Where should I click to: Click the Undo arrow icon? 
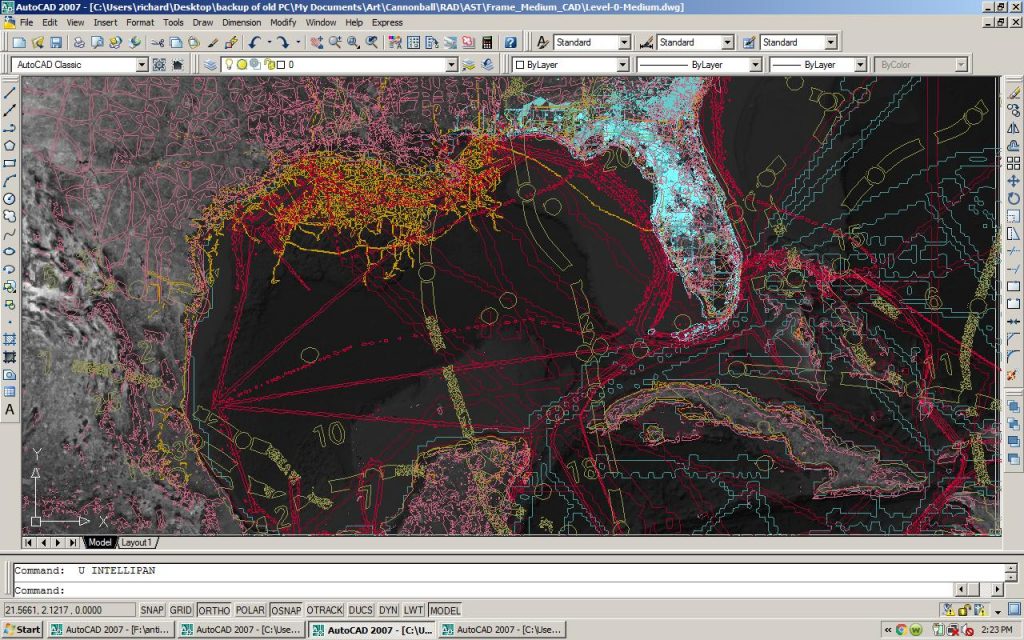255,43
